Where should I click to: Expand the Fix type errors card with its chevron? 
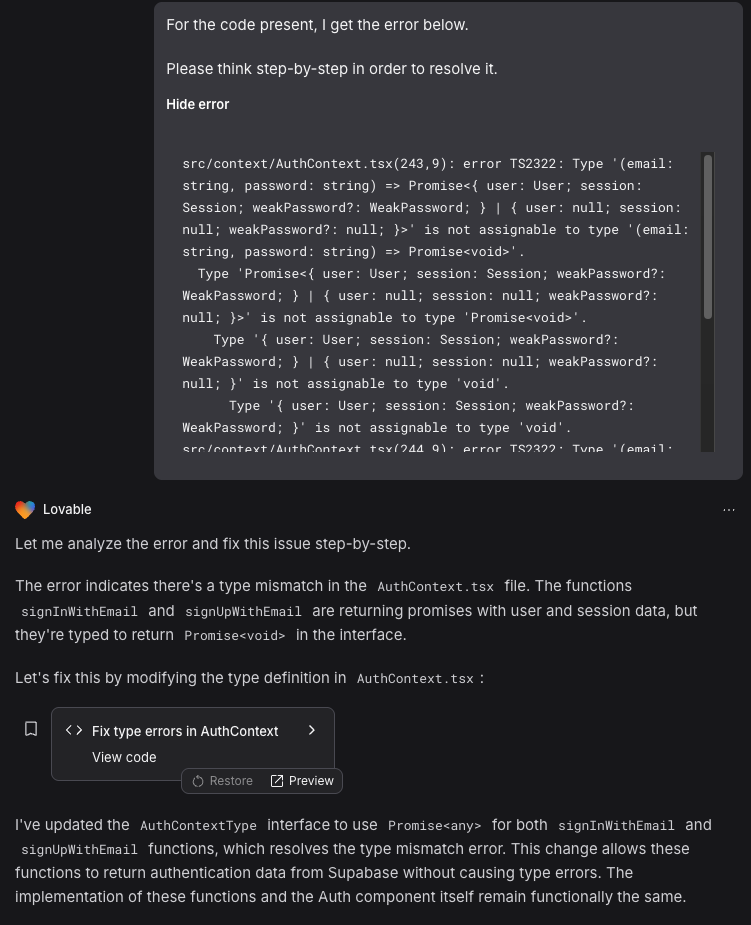311,730
